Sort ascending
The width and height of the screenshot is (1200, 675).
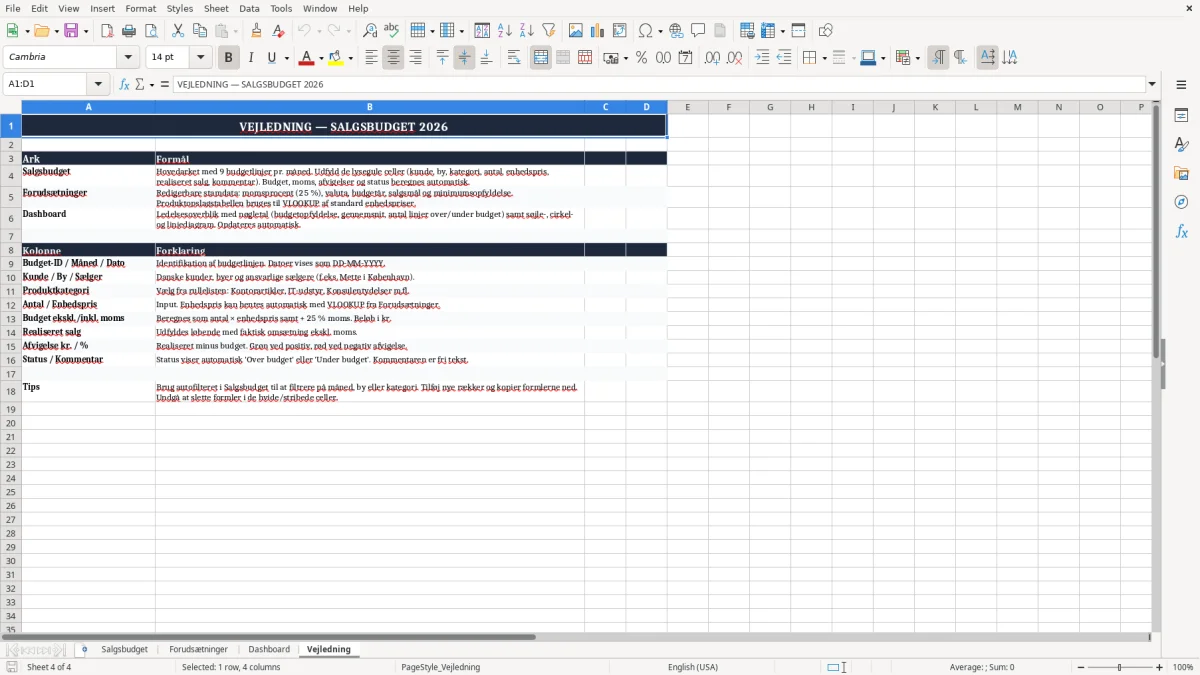pyautogui.click(x=504, y=31)
